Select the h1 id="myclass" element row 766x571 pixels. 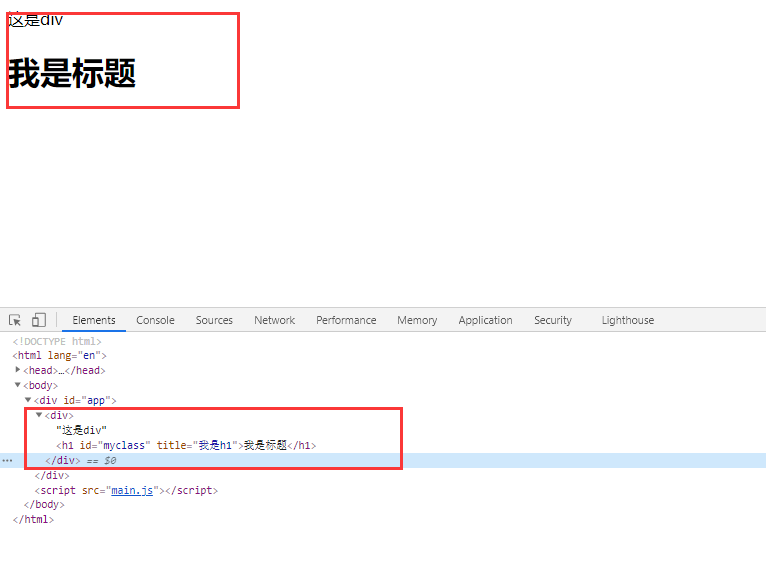[186, 445]
